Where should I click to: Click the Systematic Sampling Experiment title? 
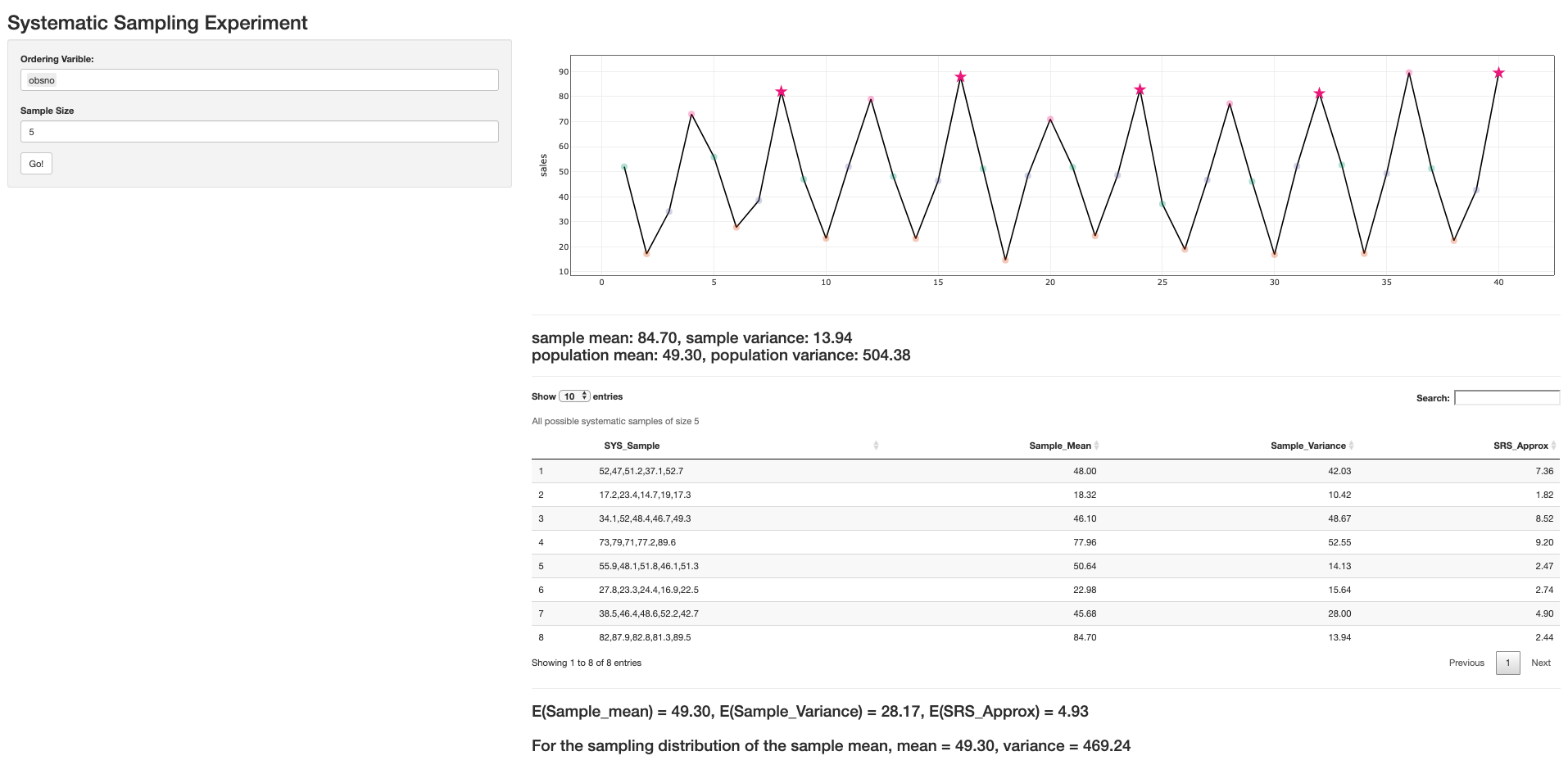(x=157, y=23)
